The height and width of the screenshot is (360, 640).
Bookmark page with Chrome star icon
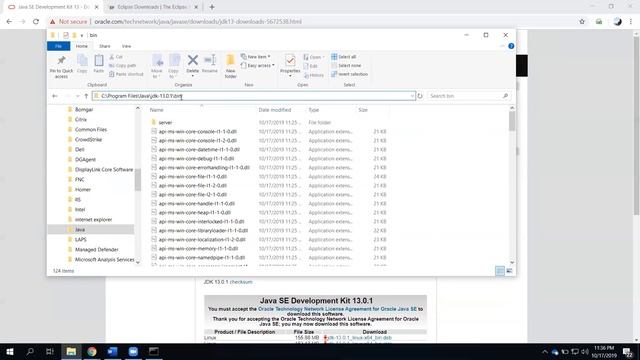582,22
